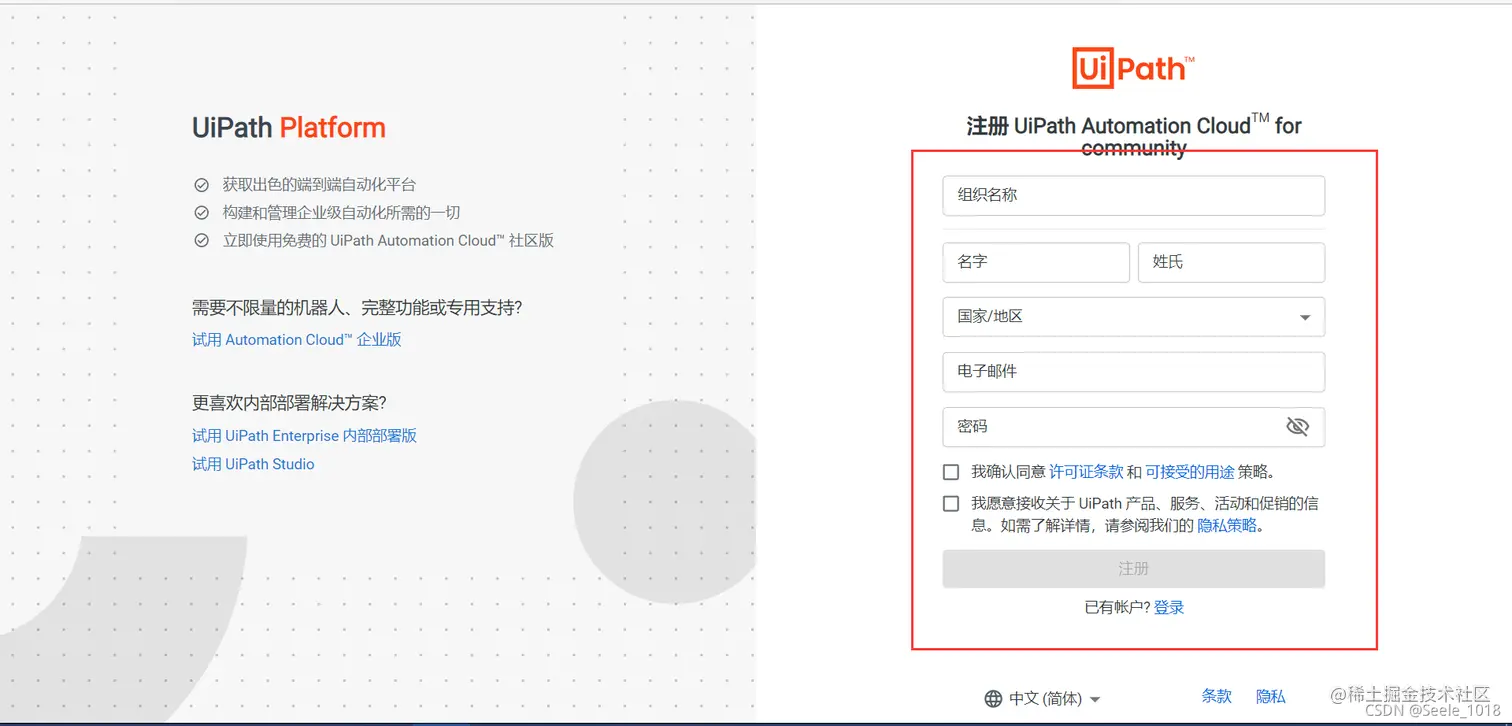Click the 登录 login link
The height and width of the screenshot is (726, 1512).
pos(1168,607)
